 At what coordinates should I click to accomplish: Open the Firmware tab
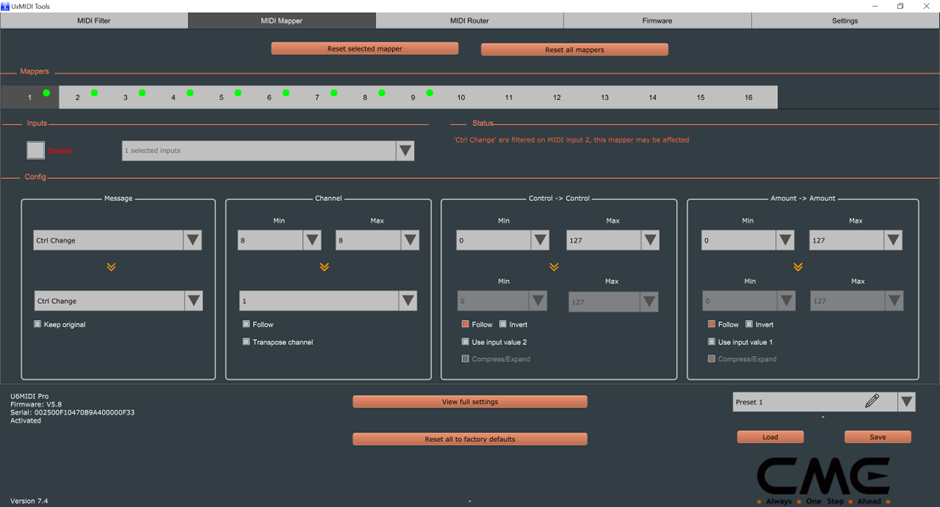[x=657, y=20]
